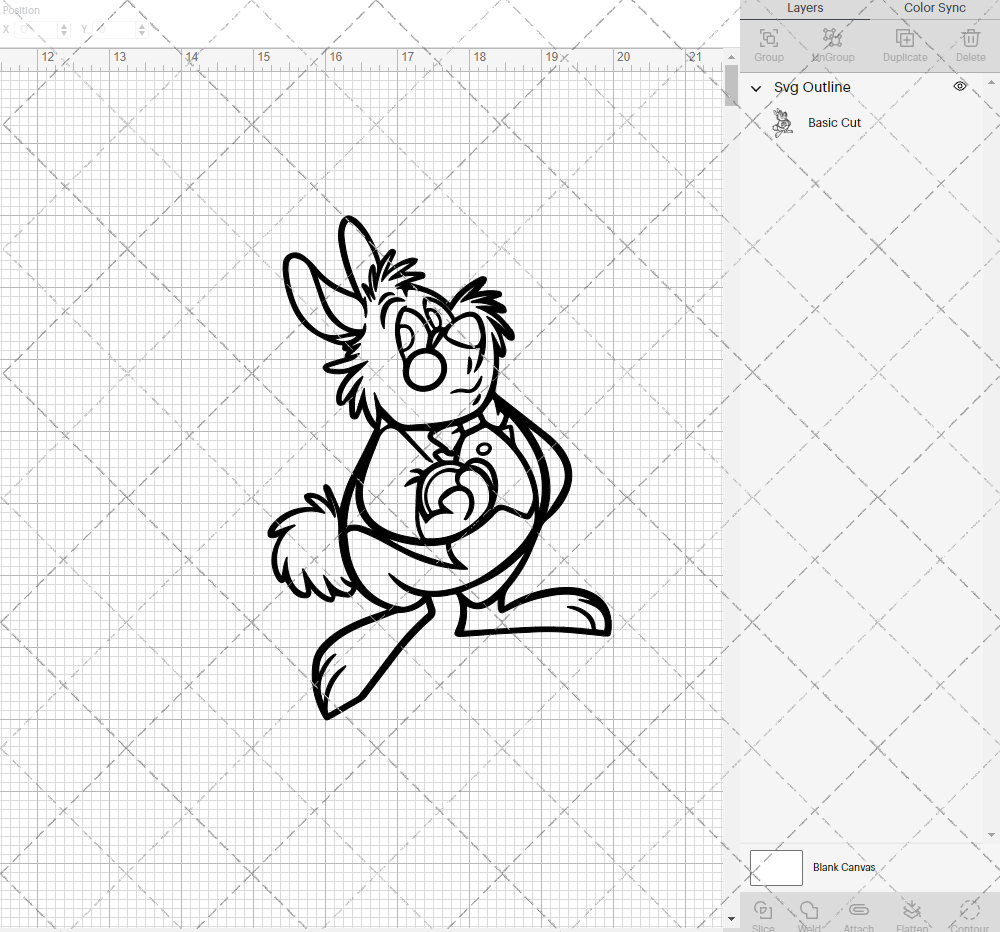
Task: Select the Weld tool
Action: [810, 913]
